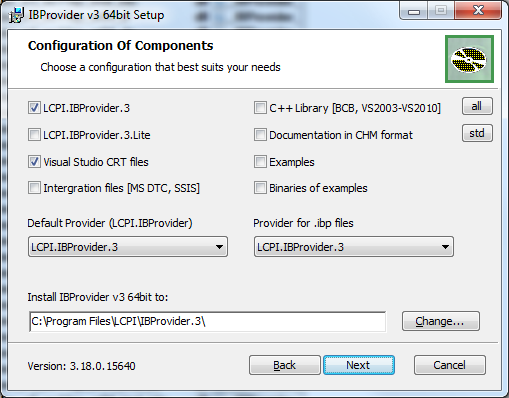Click the arrow of Default Provider combo box

pyautogui.click(x=219, y=247)
